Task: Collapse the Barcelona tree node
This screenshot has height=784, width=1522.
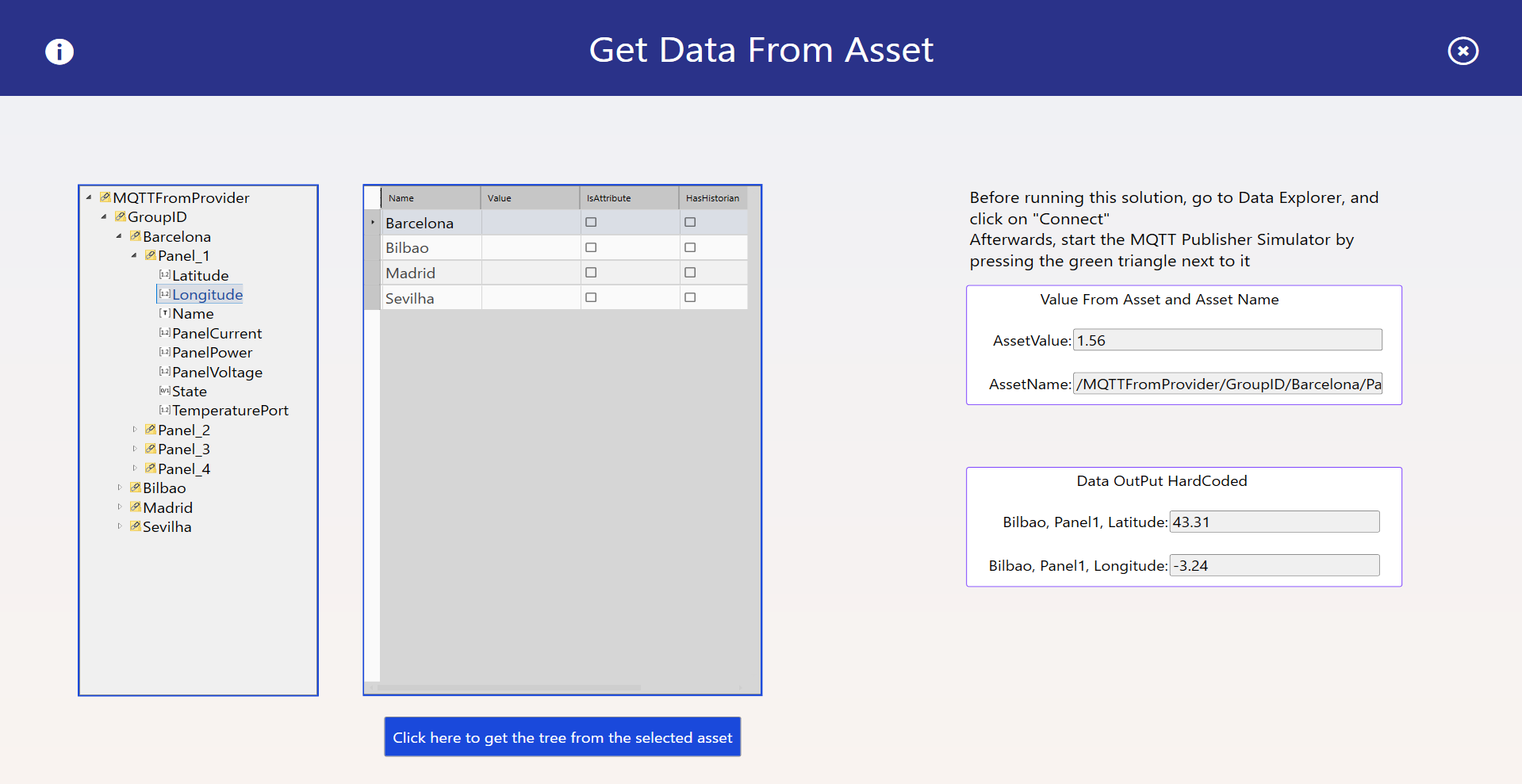Action: pyautogui.click(x=119, y=236)
